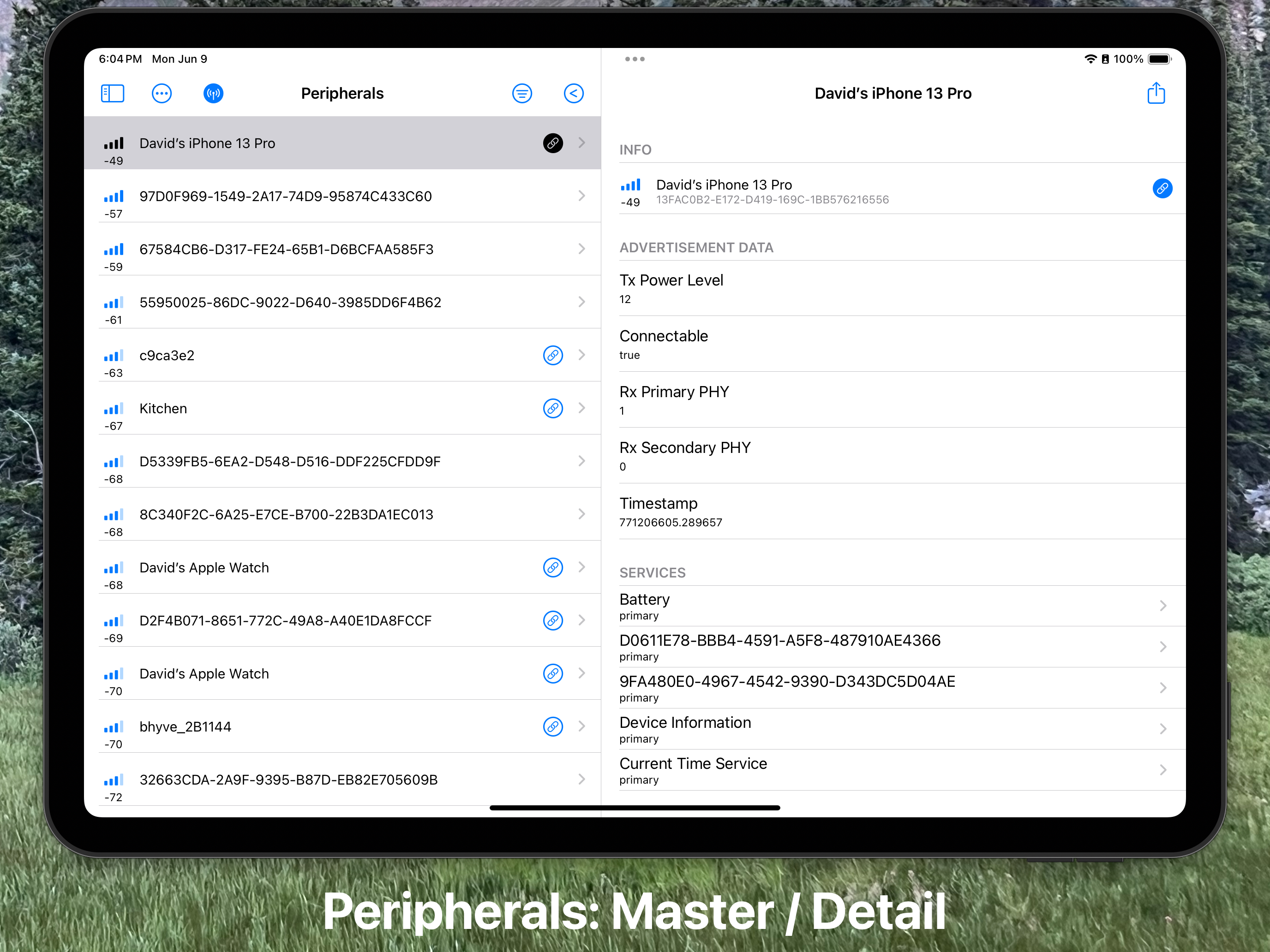Connect to Kitchen via link icon
Screen dimensions: 1270x952
(x=553, y=409)
